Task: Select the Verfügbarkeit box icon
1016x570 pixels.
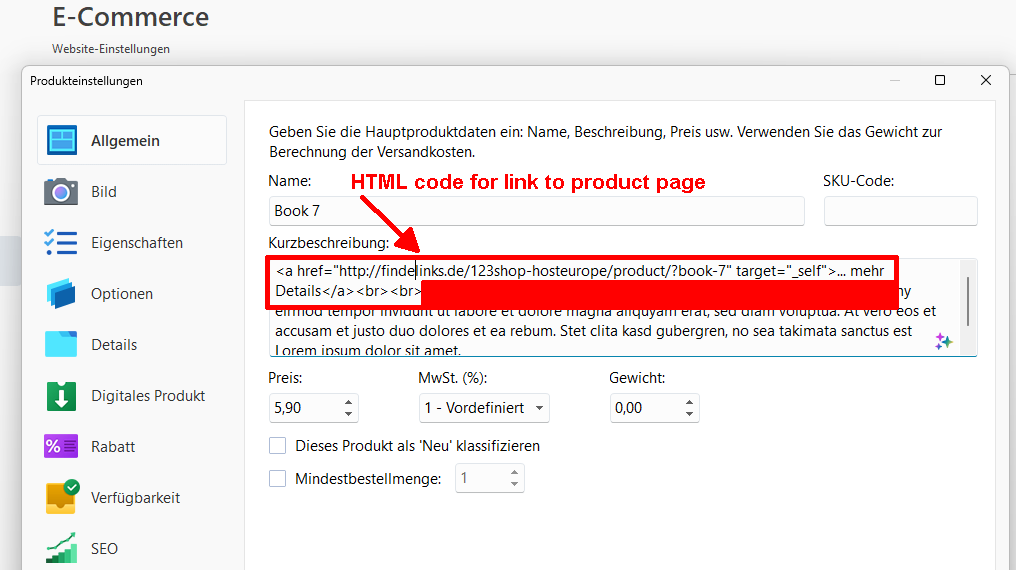Action: point(62,497)
